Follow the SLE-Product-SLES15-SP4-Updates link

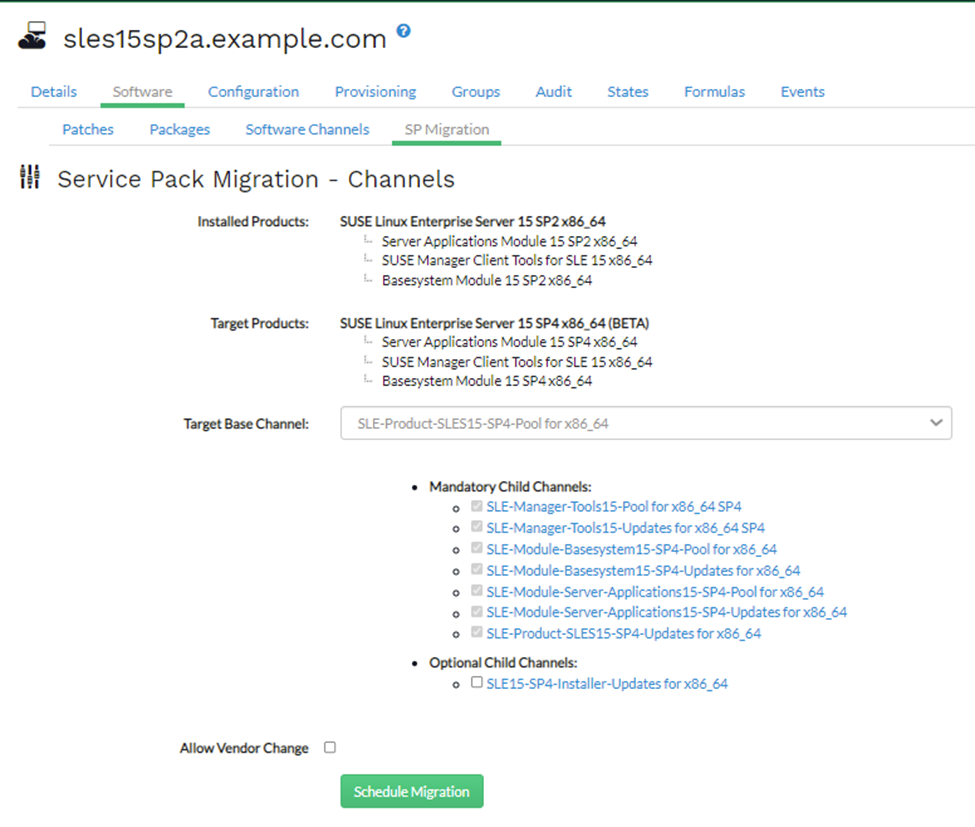click(x=623, y=633)
